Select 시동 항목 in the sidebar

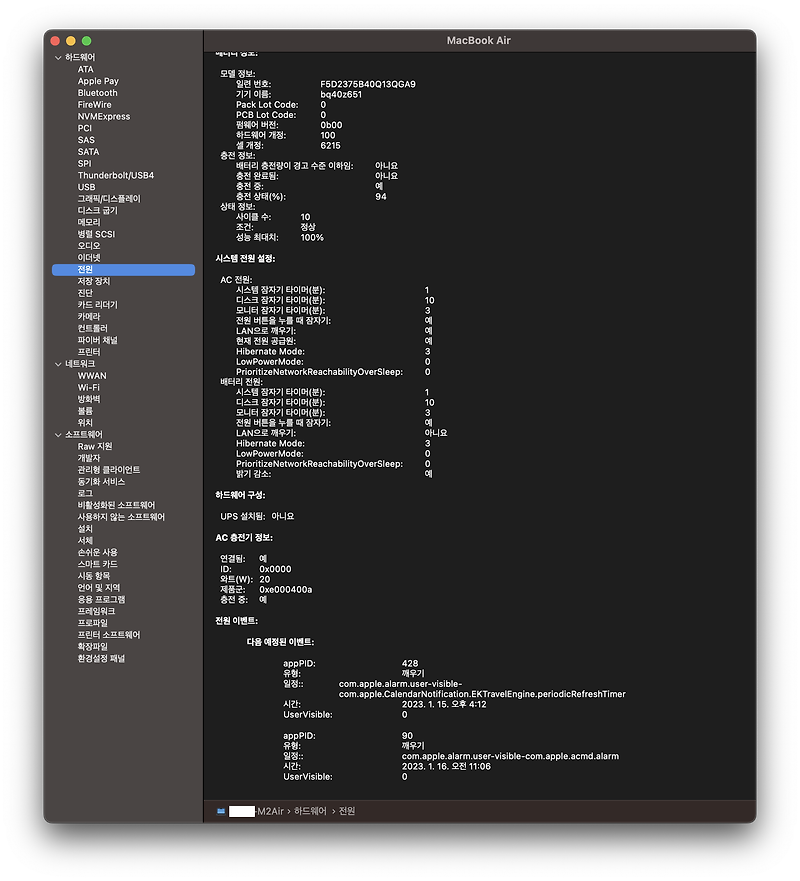coord(94,576)
